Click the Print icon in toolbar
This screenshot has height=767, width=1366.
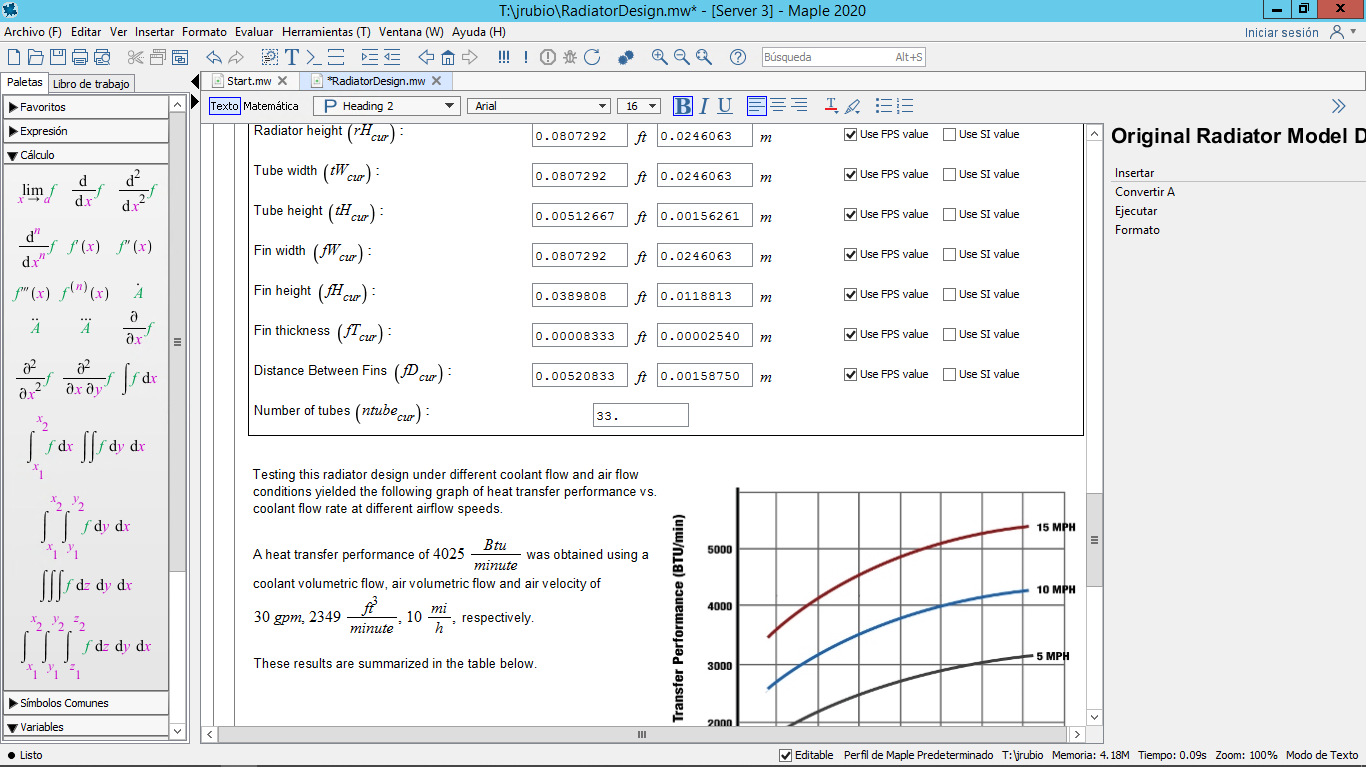tap(80, 57)
